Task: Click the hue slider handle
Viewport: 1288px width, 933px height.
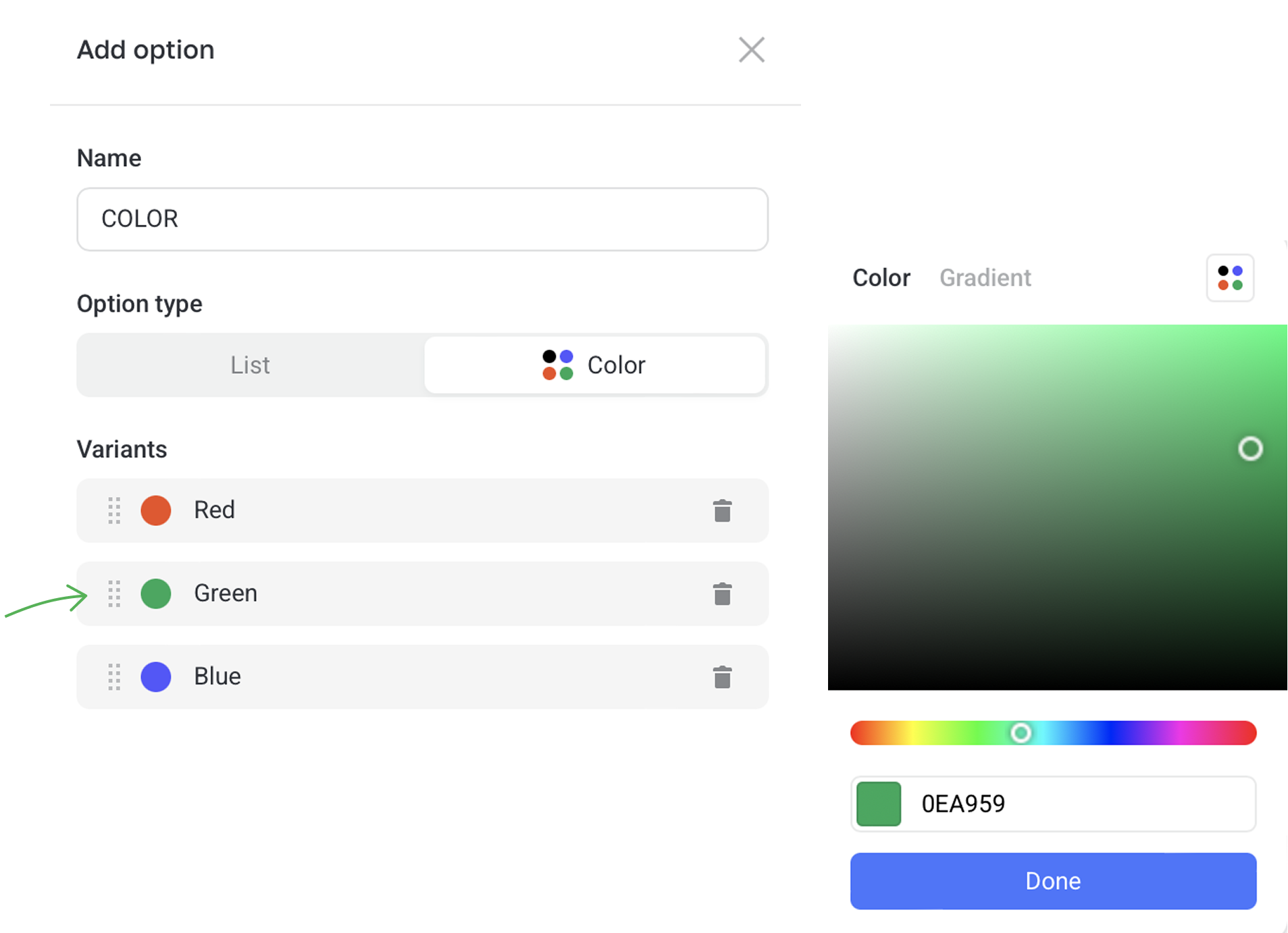Action: click(x=1021, y=732)
